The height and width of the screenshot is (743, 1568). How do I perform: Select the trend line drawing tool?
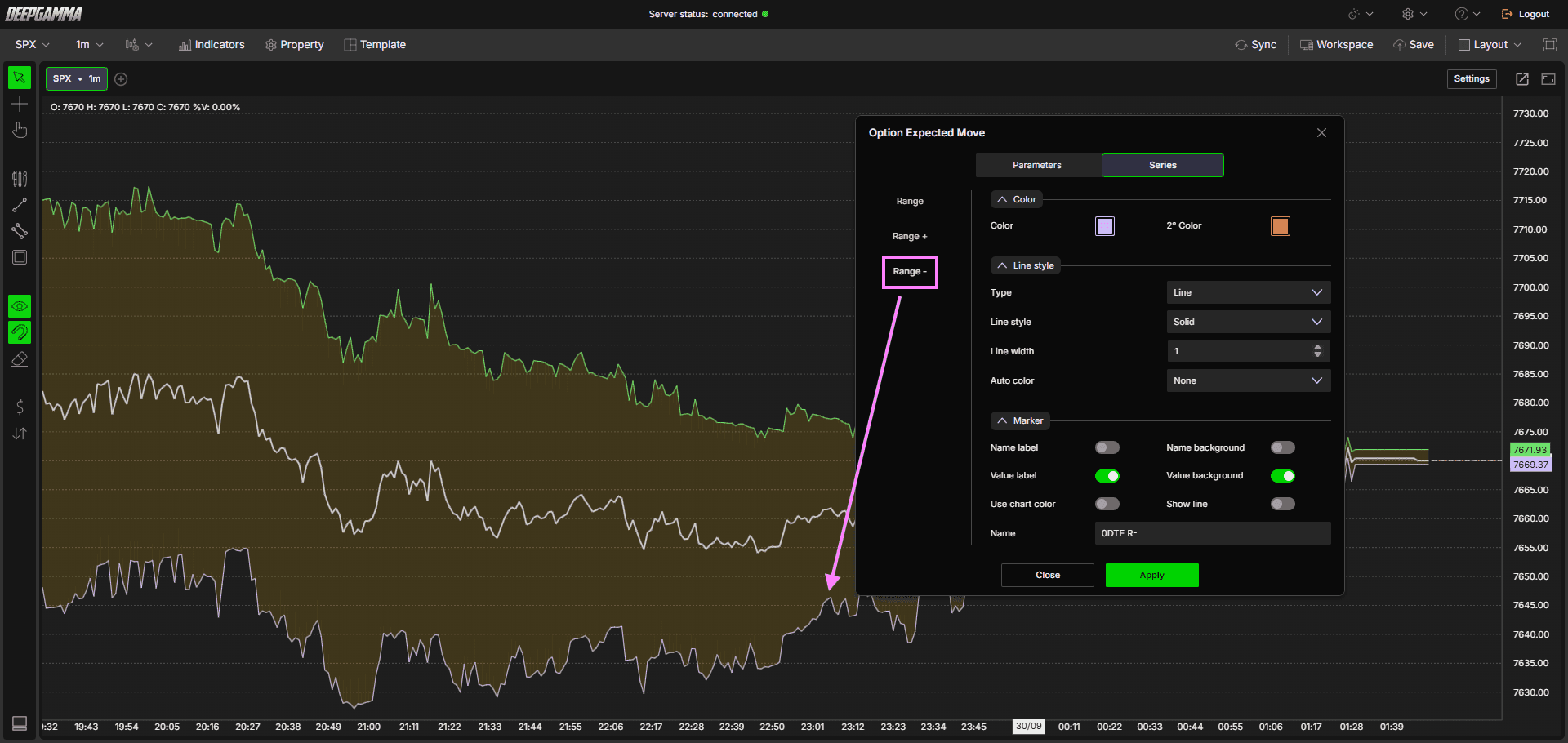coord(20,204)
